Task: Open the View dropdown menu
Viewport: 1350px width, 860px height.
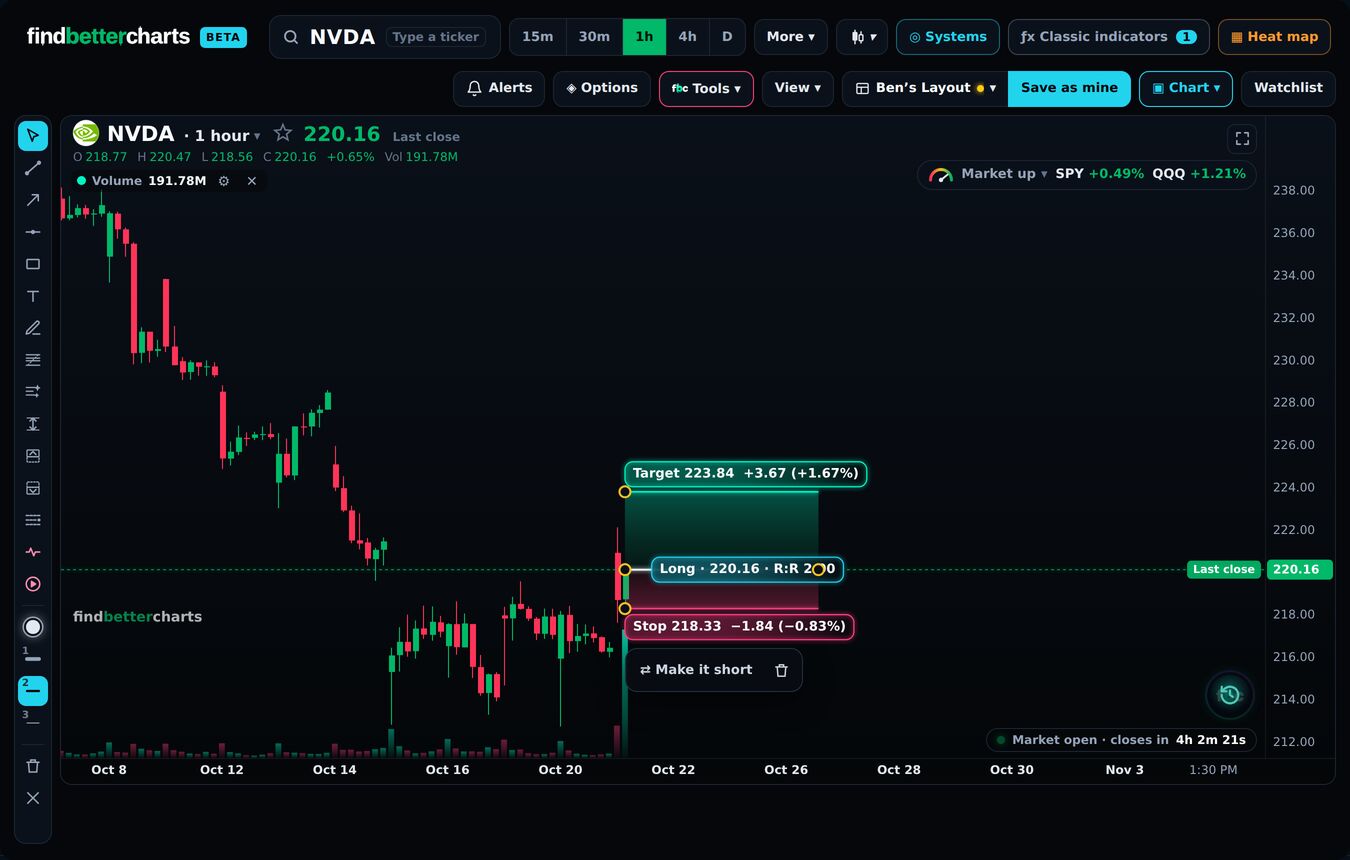Action: point(798,88)
